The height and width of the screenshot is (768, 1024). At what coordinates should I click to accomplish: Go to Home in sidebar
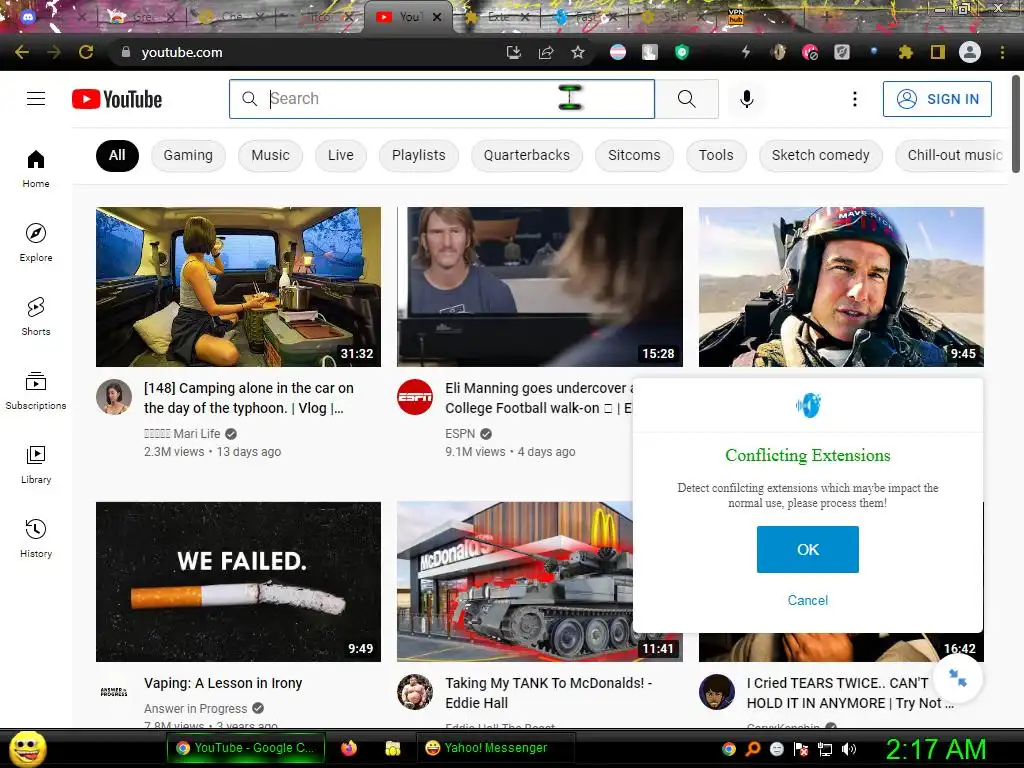[x=36, y=168]
